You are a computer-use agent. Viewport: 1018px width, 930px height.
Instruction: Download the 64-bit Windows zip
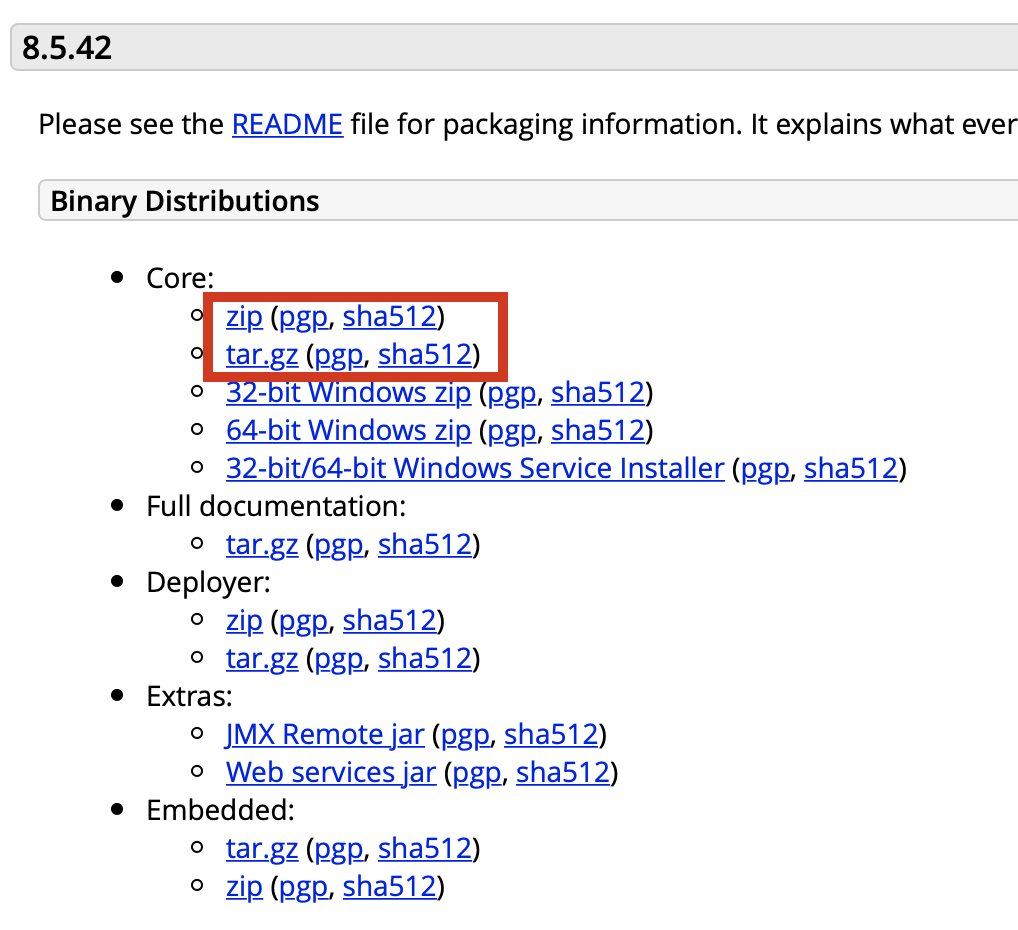pyautogui.click(x=349, y=431)
